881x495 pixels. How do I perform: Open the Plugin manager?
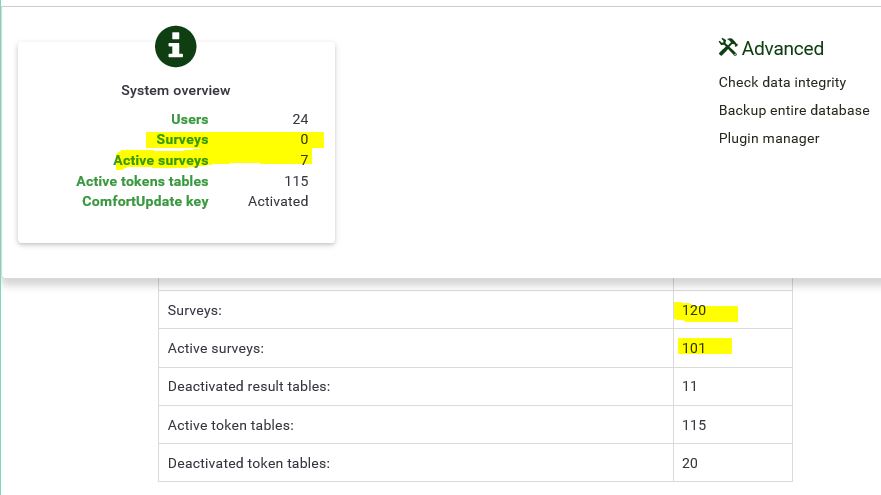pyautogui.click(x=769, y=138)
